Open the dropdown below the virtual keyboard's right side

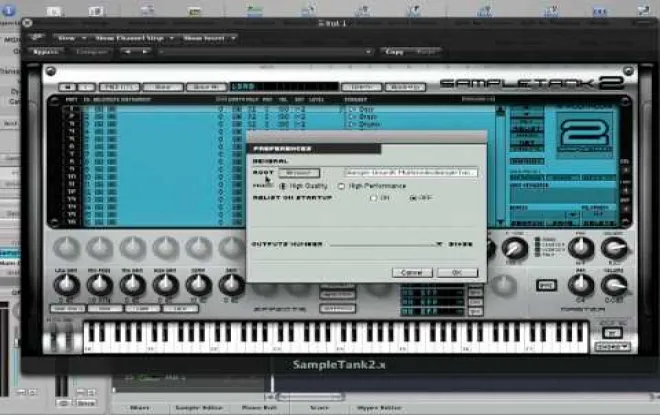(613, 347)
